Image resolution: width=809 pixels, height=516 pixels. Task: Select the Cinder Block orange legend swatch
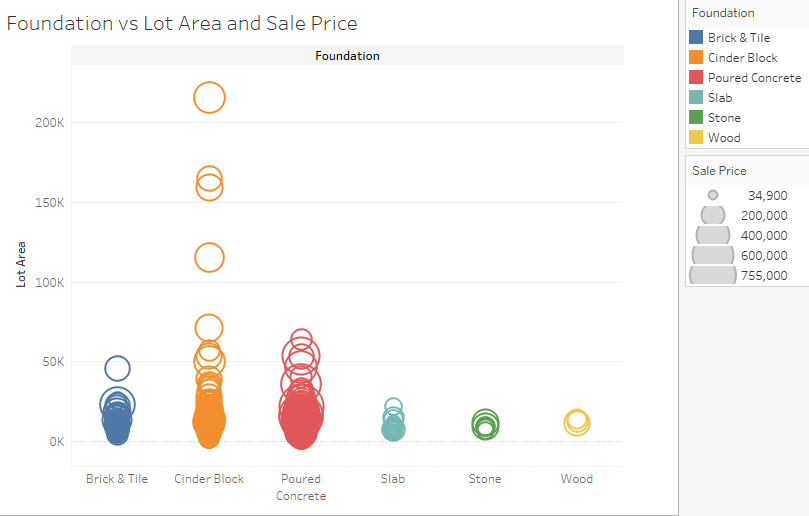695,57
